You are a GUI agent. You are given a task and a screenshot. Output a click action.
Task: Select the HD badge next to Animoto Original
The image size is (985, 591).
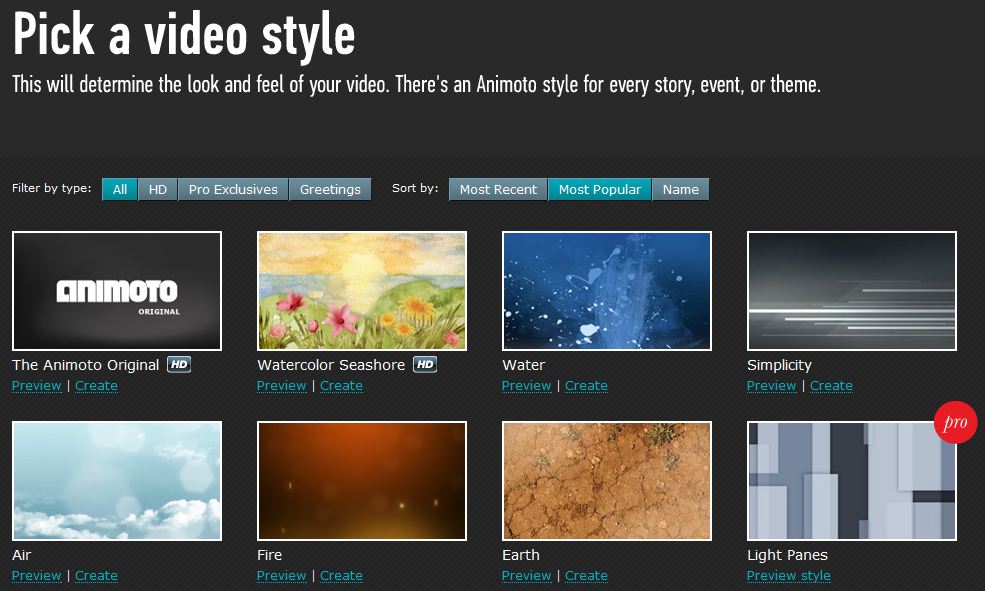coord(179,364)
